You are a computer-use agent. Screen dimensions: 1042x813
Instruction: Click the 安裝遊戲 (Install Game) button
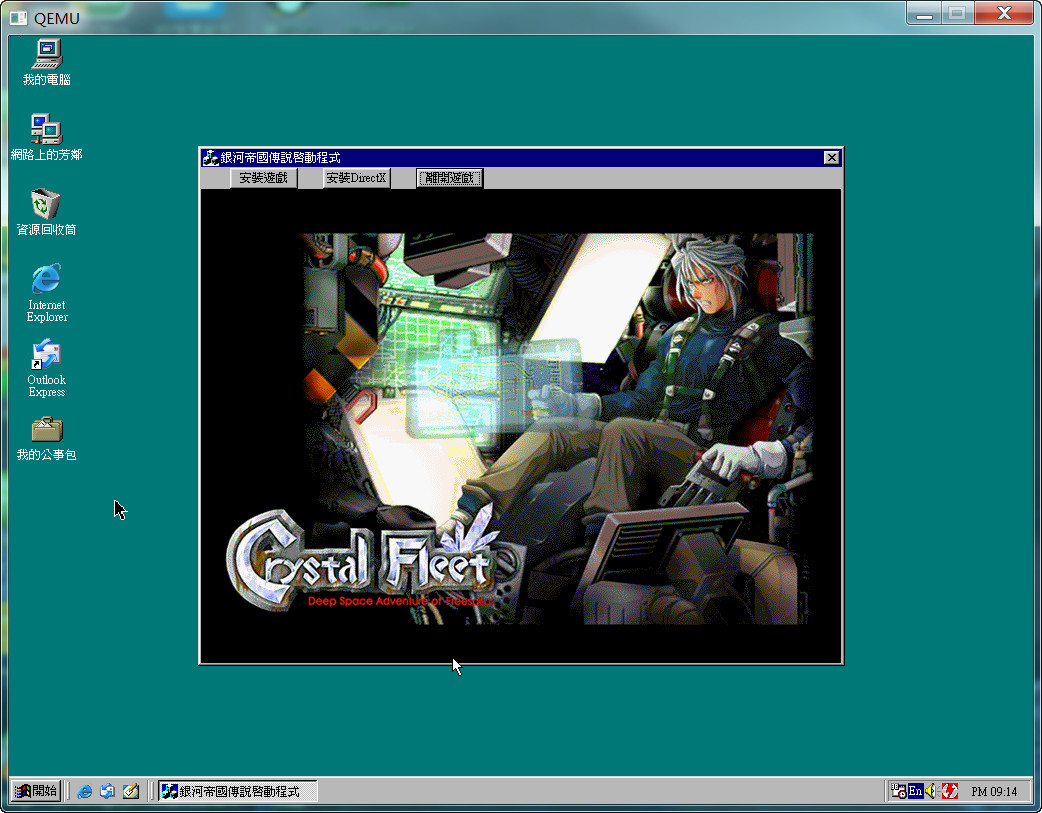click(263, 179)
